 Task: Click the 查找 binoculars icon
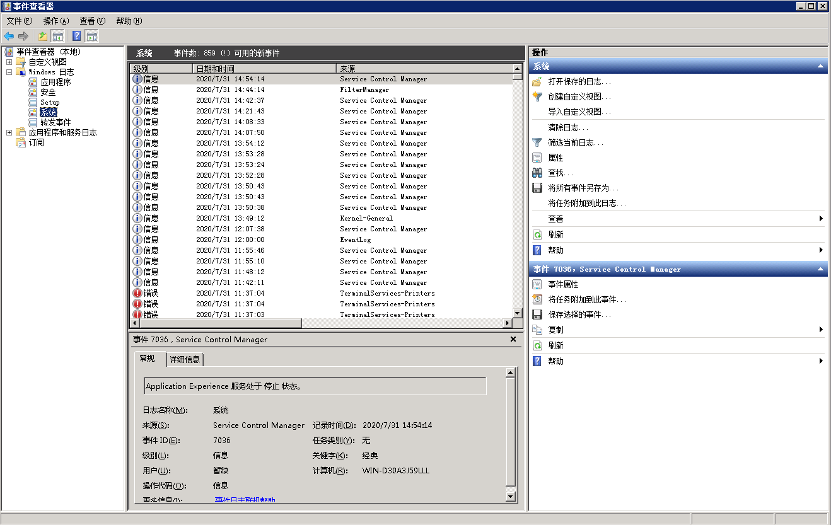pyautogui.click(x=537, y=173)
